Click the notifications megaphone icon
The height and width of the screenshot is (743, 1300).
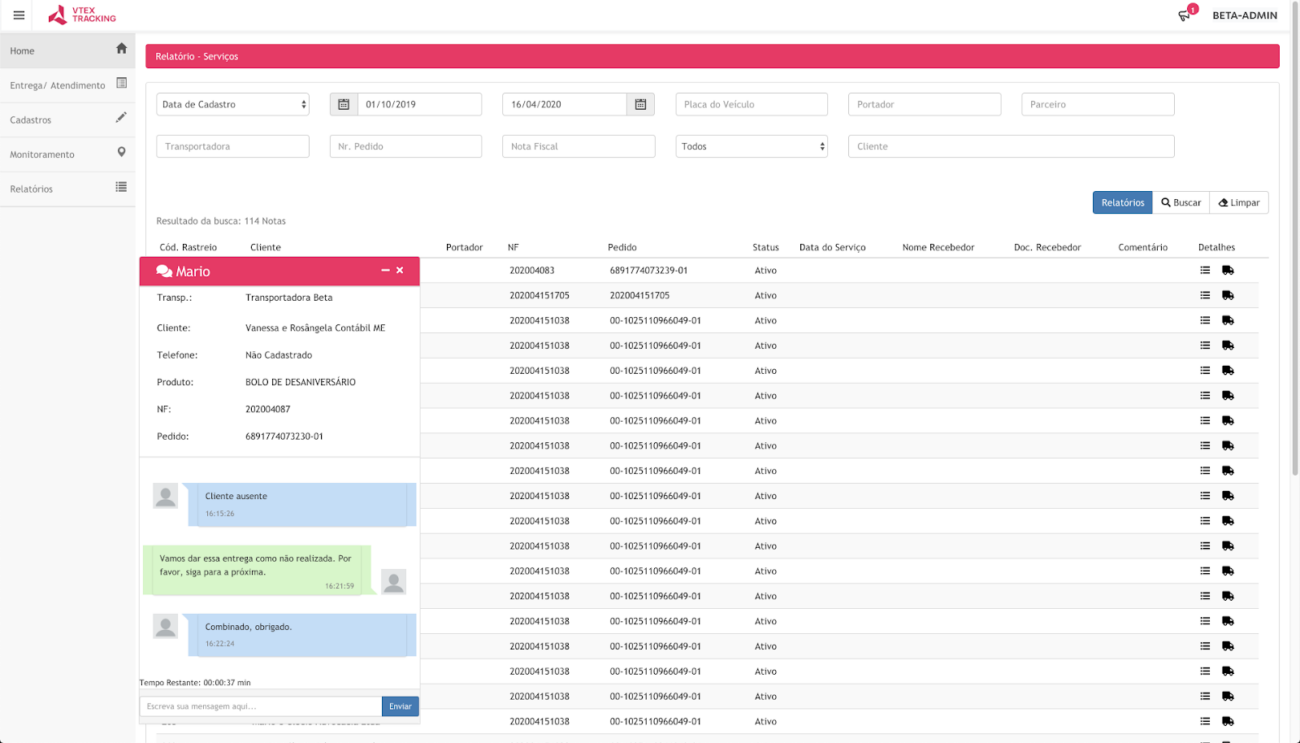pos(1185,15)
